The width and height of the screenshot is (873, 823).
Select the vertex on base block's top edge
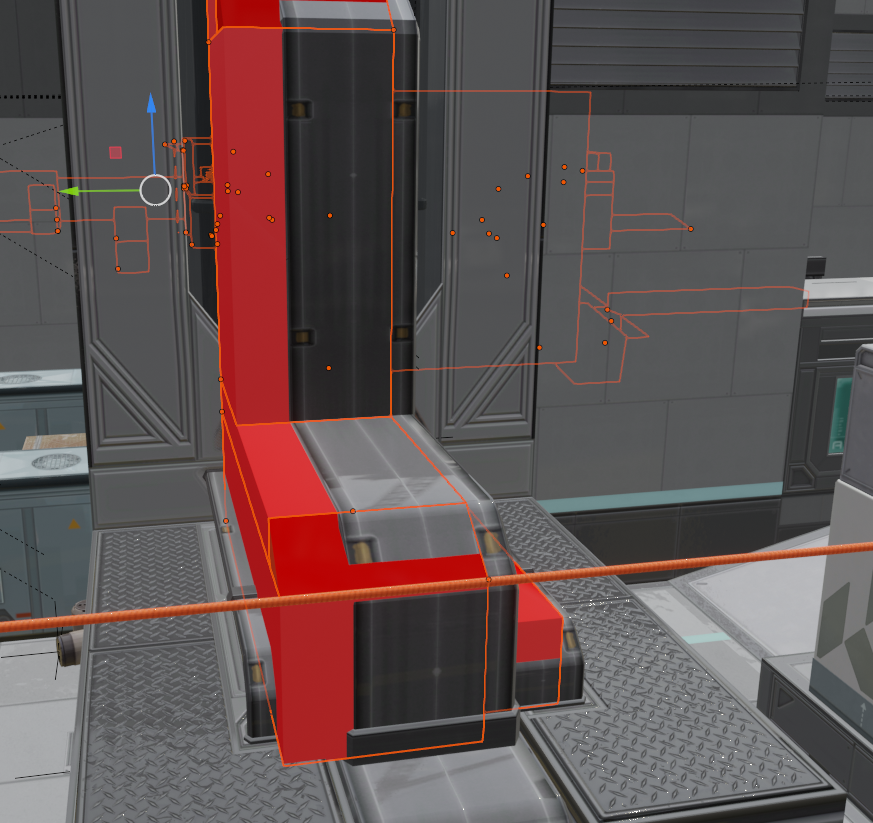(352, 511)
